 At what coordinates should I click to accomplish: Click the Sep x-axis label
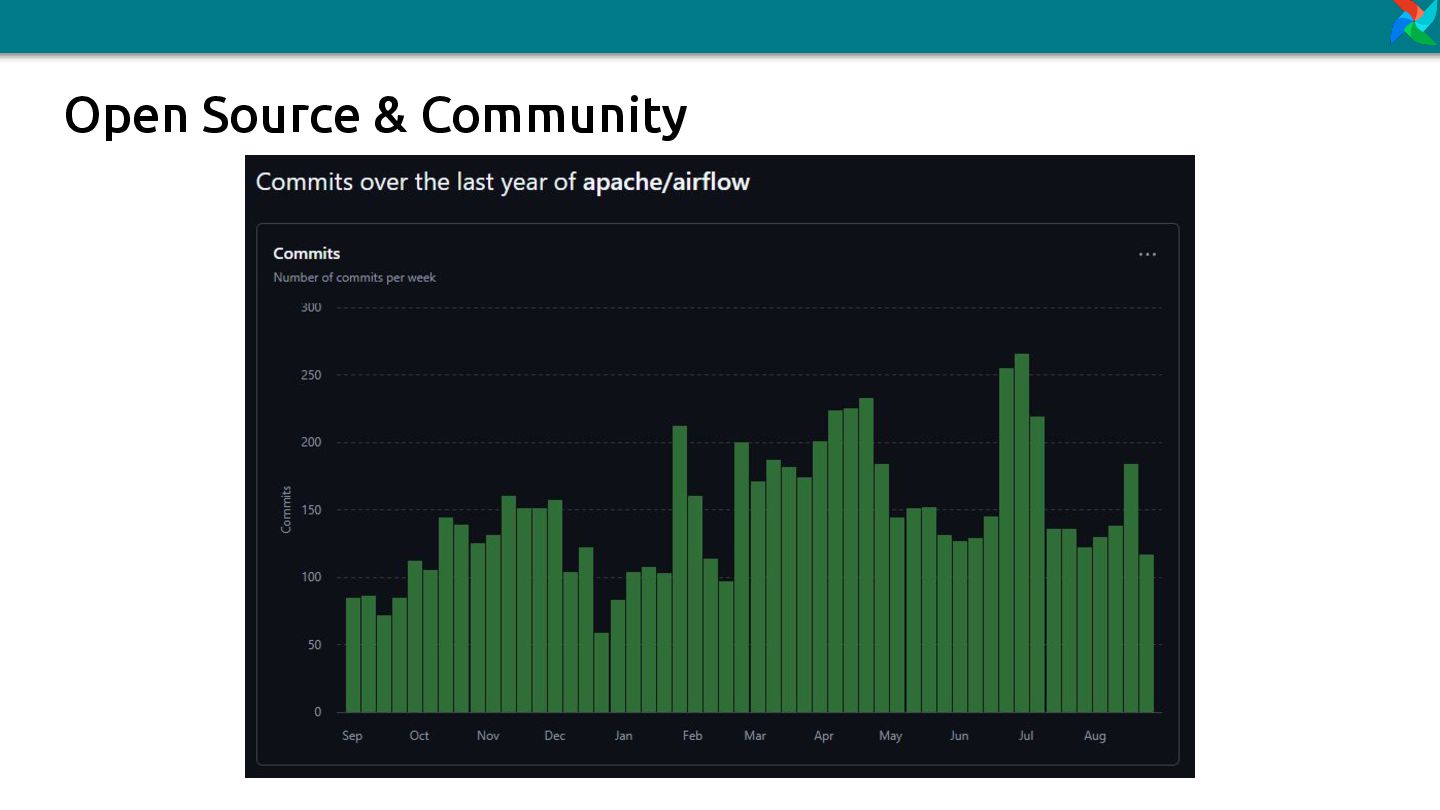pos(352,736)
